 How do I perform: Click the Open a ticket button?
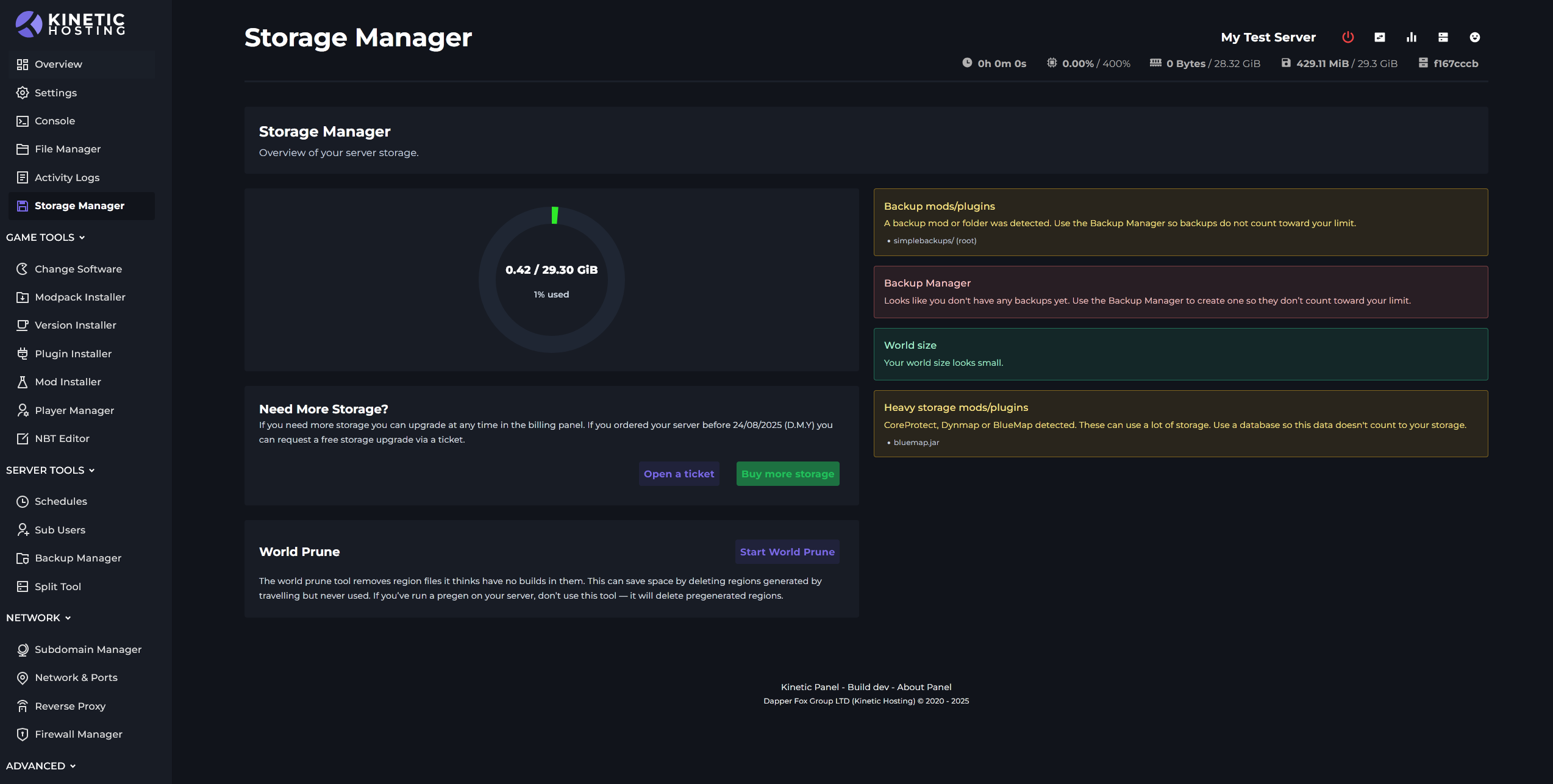679,474
